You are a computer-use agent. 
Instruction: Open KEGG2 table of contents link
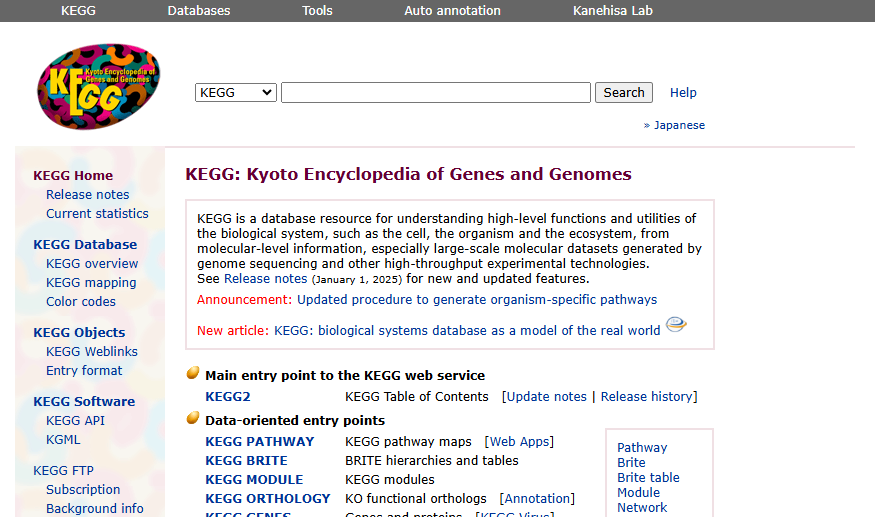228,397
